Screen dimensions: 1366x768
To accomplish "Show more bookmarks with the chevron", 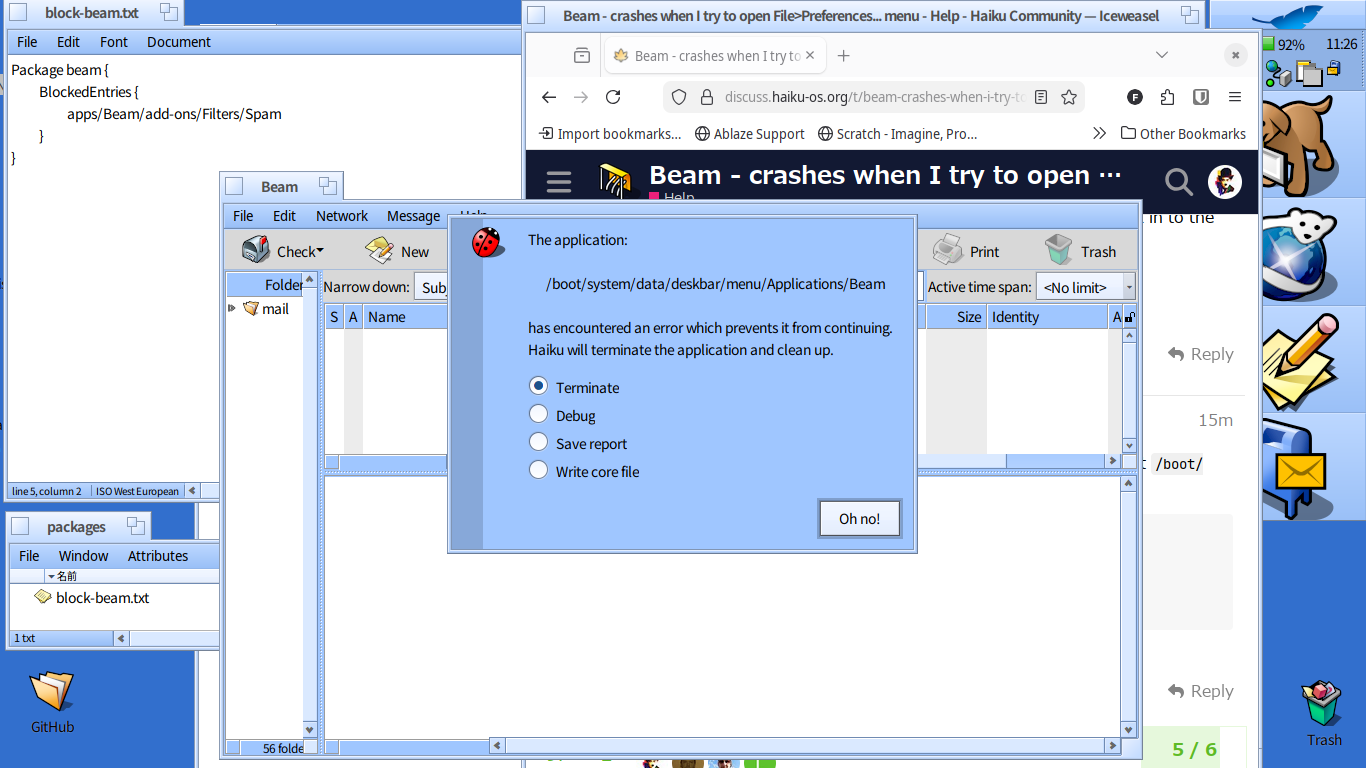I will (1099, 133).
